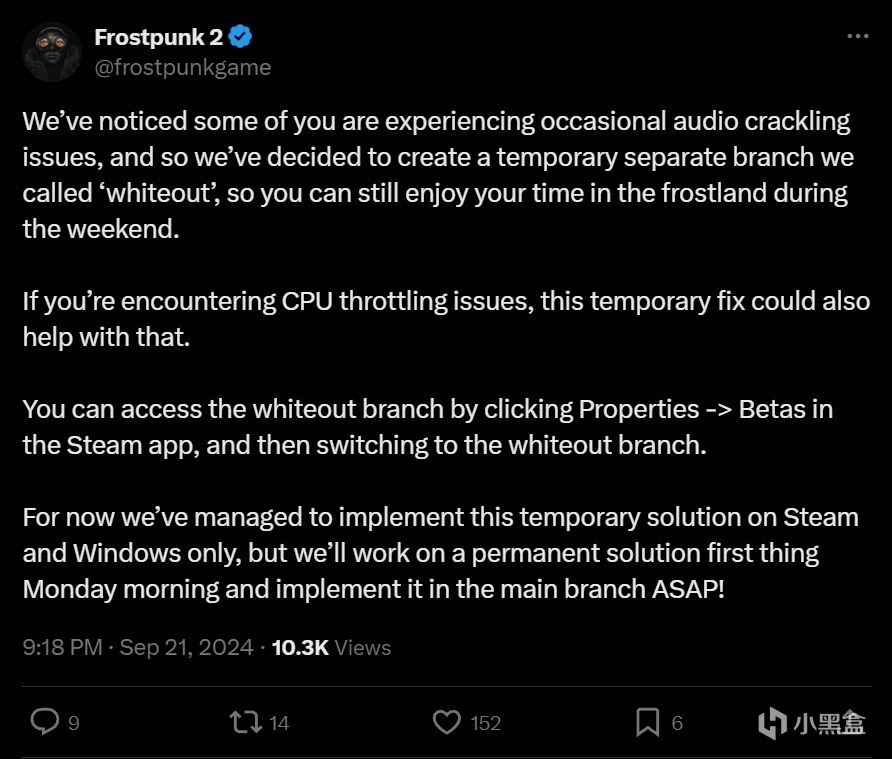Like the tweet with the heart icon

point(447,722)
